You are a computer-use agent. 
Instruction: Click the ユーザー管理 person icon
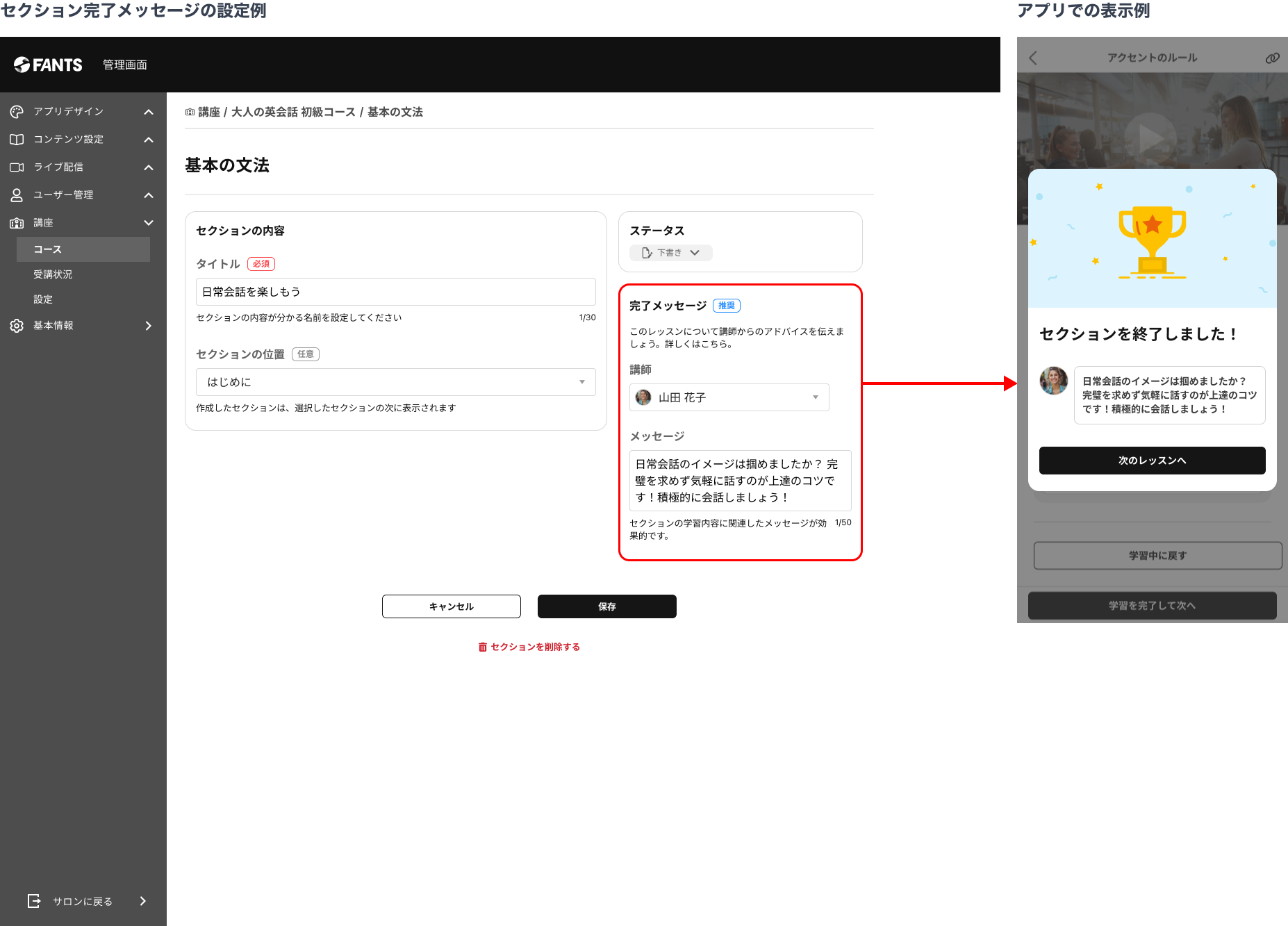click(17, 195)
